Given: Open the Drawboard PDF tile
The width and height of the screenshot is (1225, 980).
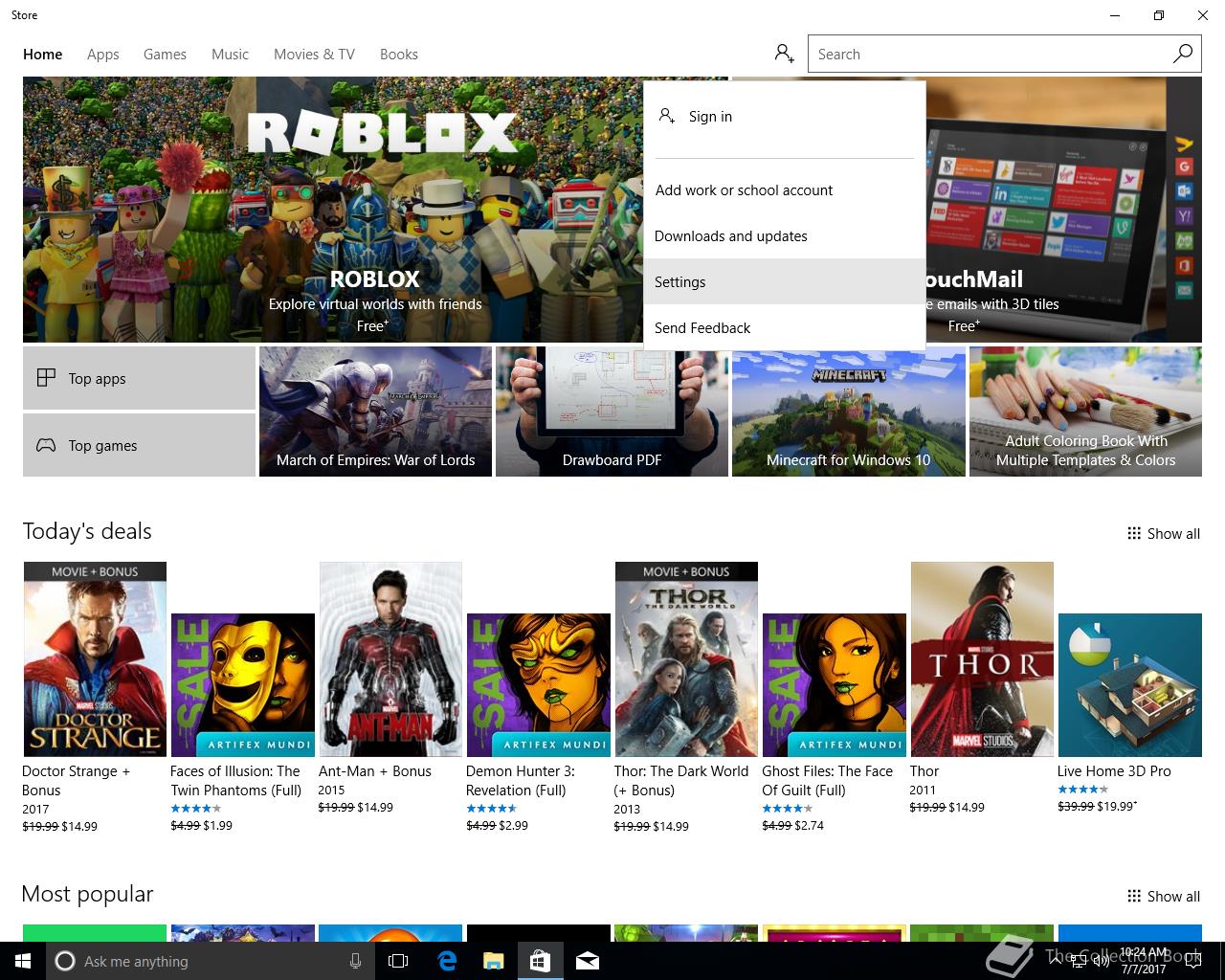Looking at the screenshot, I should 612,412.
